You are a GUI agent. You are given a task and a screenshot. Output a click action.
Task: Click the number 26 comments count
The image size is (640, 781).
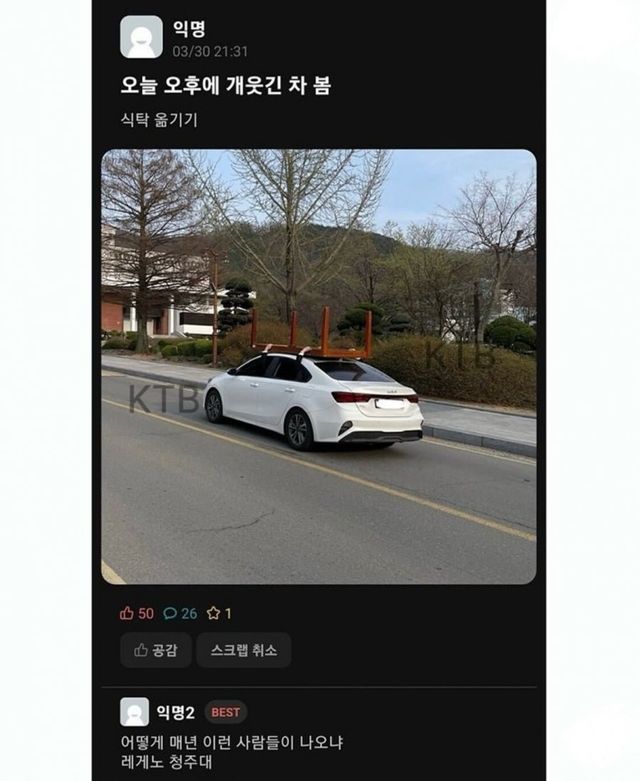[189, 614]
